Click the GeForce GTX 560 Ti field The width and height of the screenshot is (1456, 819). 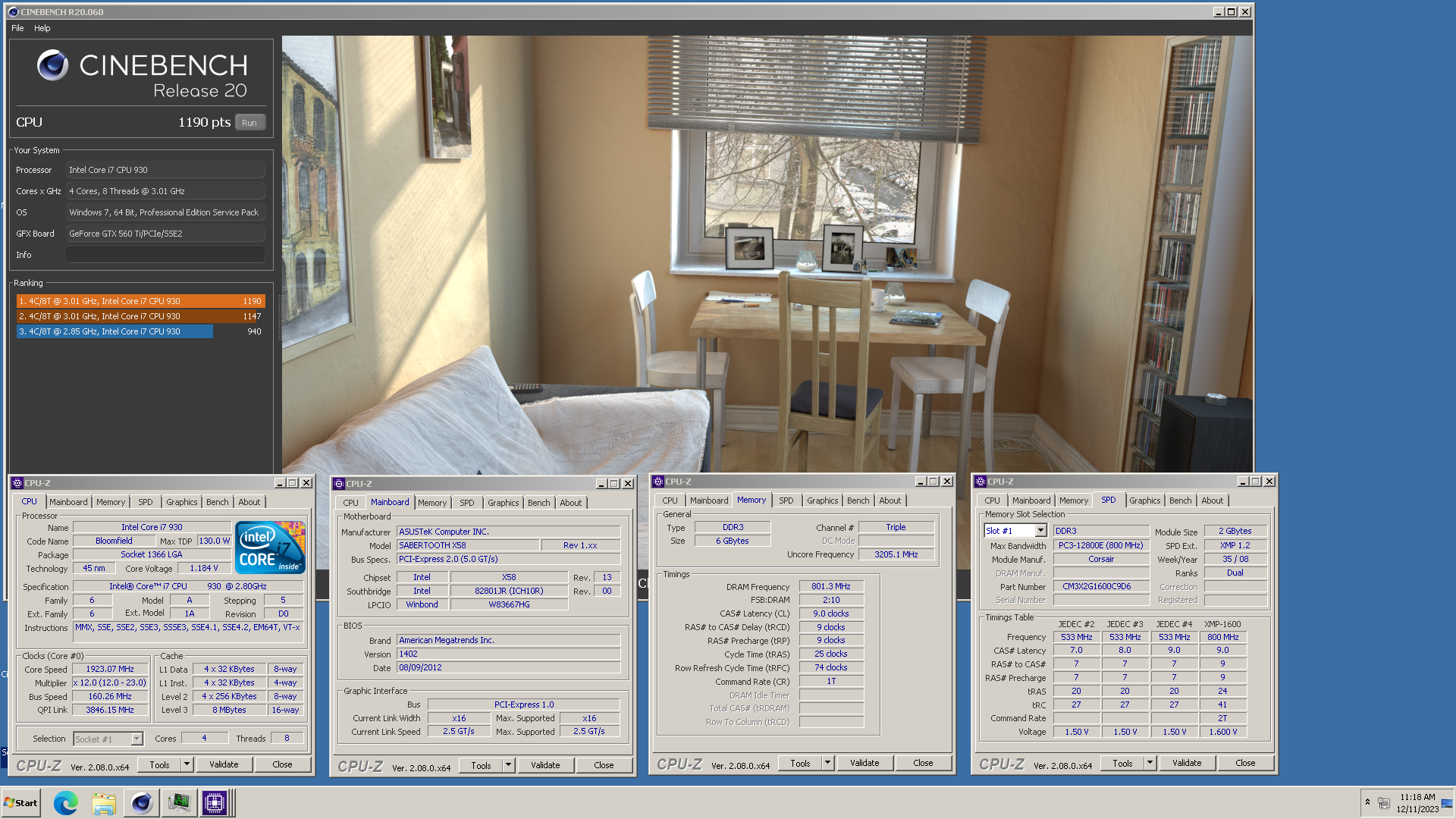tap(165, 234)
